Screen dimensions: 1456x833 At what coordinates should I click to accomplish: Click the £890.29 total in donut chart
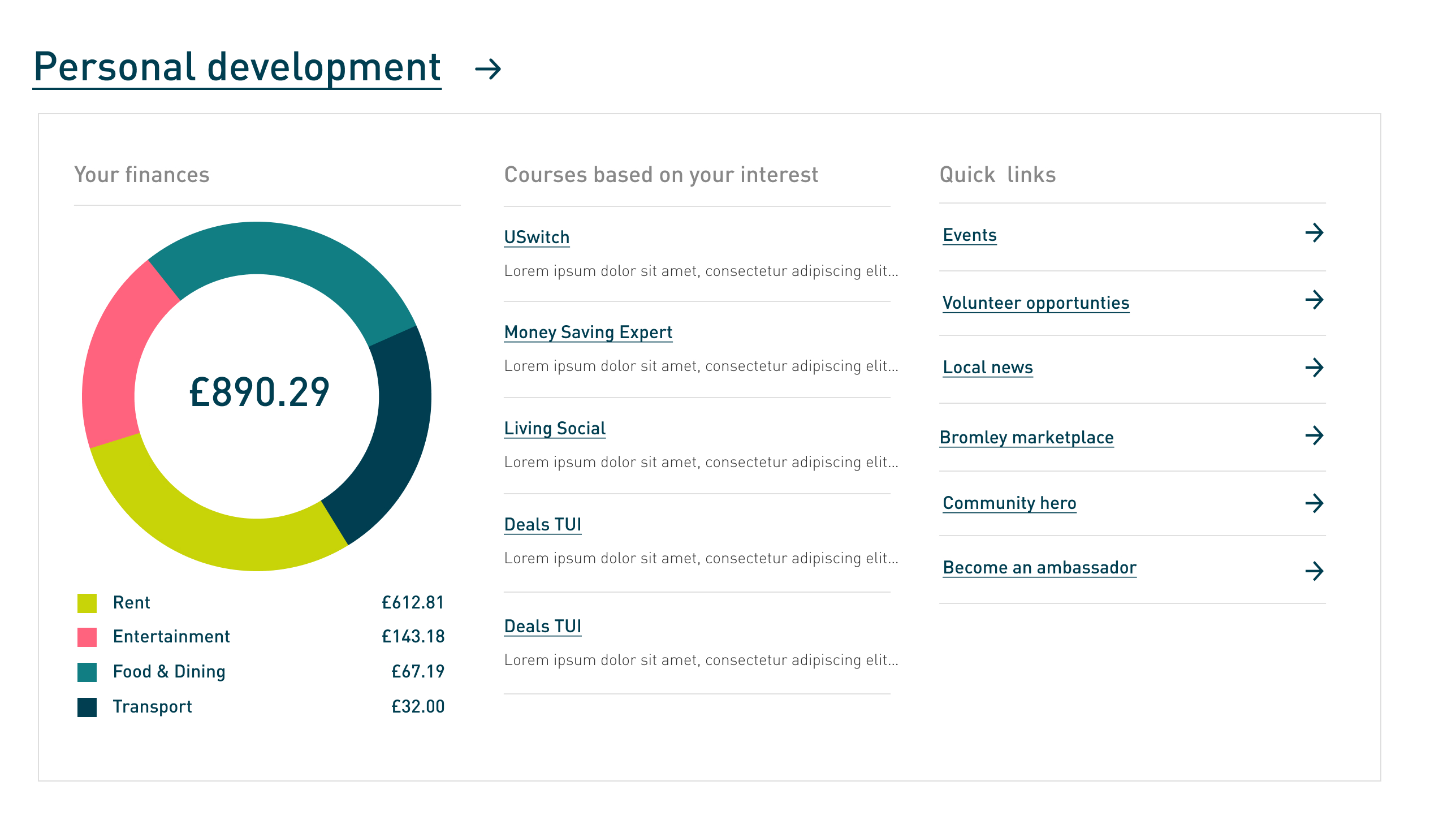click(x=259, y=392)
